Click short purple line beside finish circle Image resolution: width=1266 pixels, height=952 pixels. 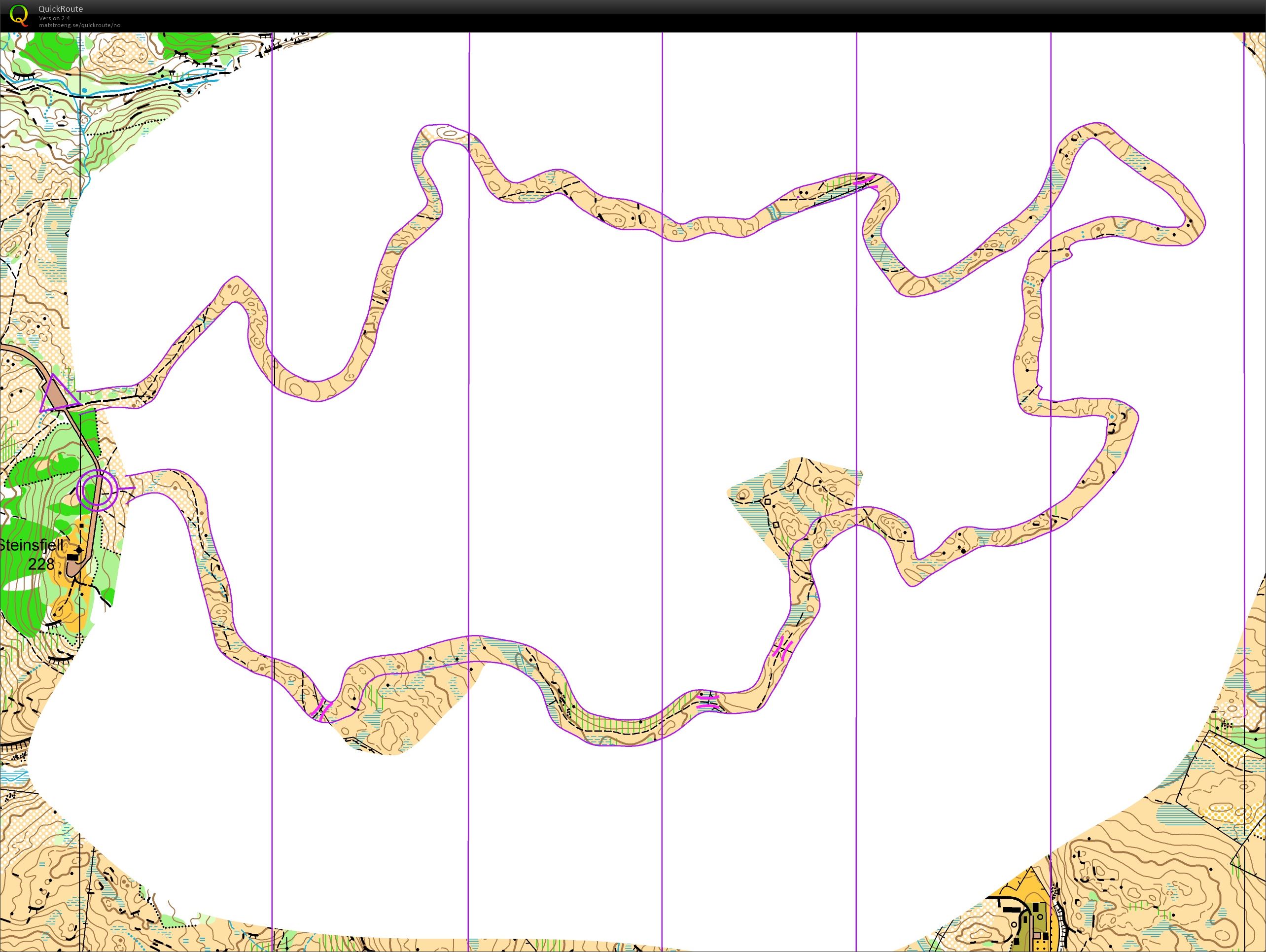click(x=127, y=489)
